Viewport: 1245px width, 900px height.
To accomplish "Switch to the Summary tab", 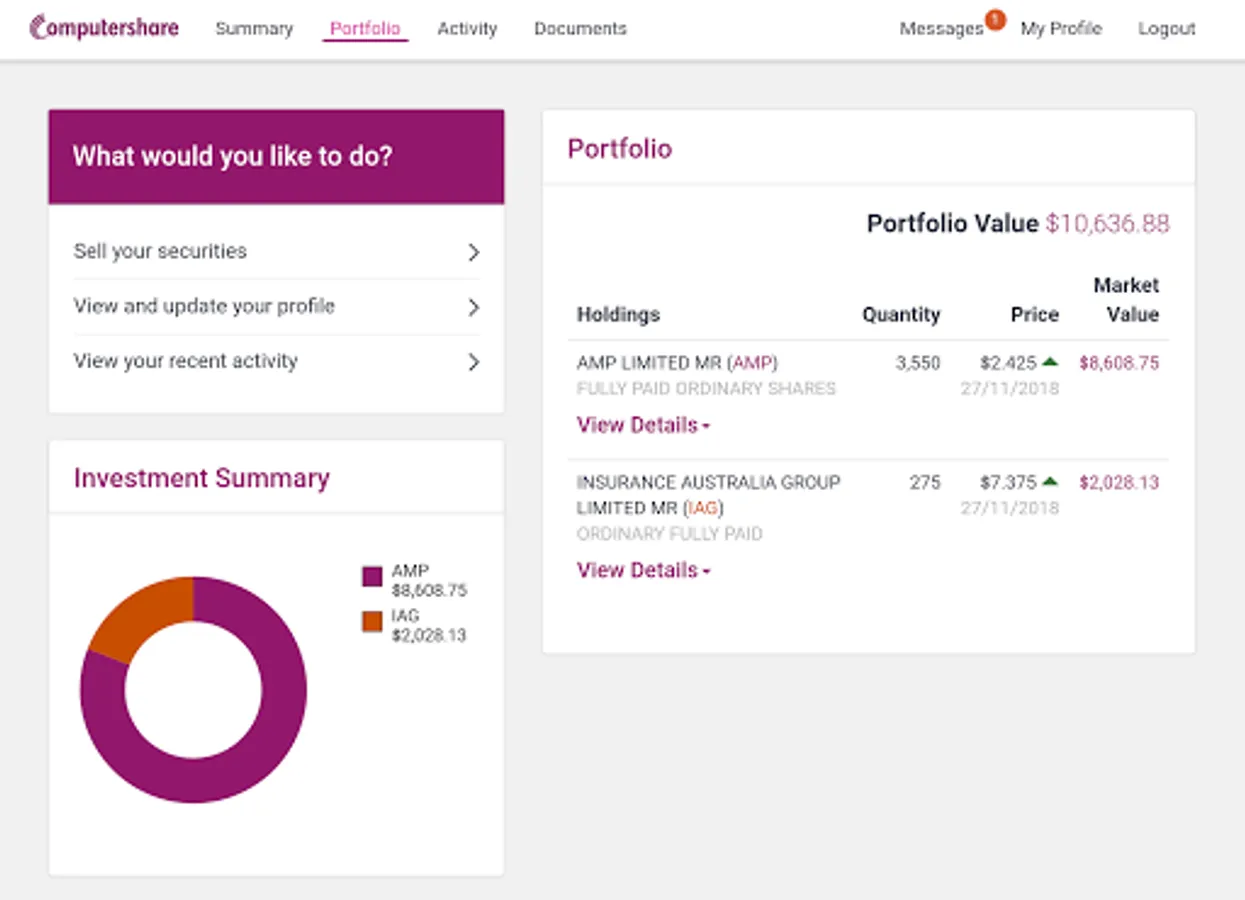I will [254, 29].
